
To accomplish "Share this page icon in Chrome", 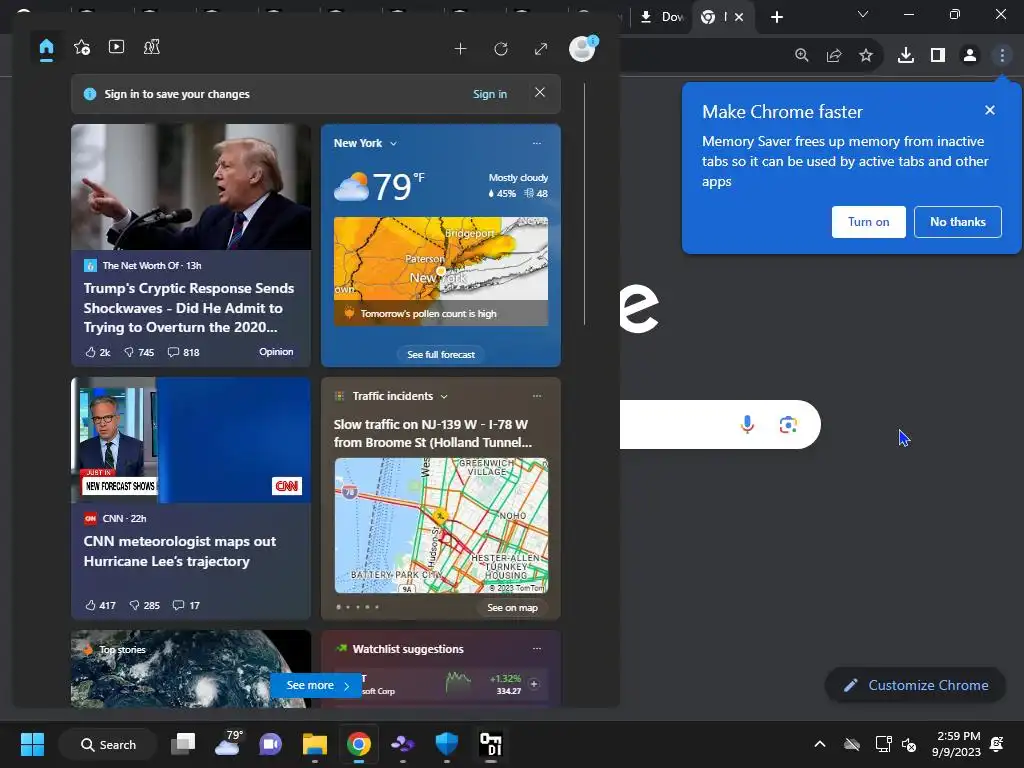I will point(834,56).
